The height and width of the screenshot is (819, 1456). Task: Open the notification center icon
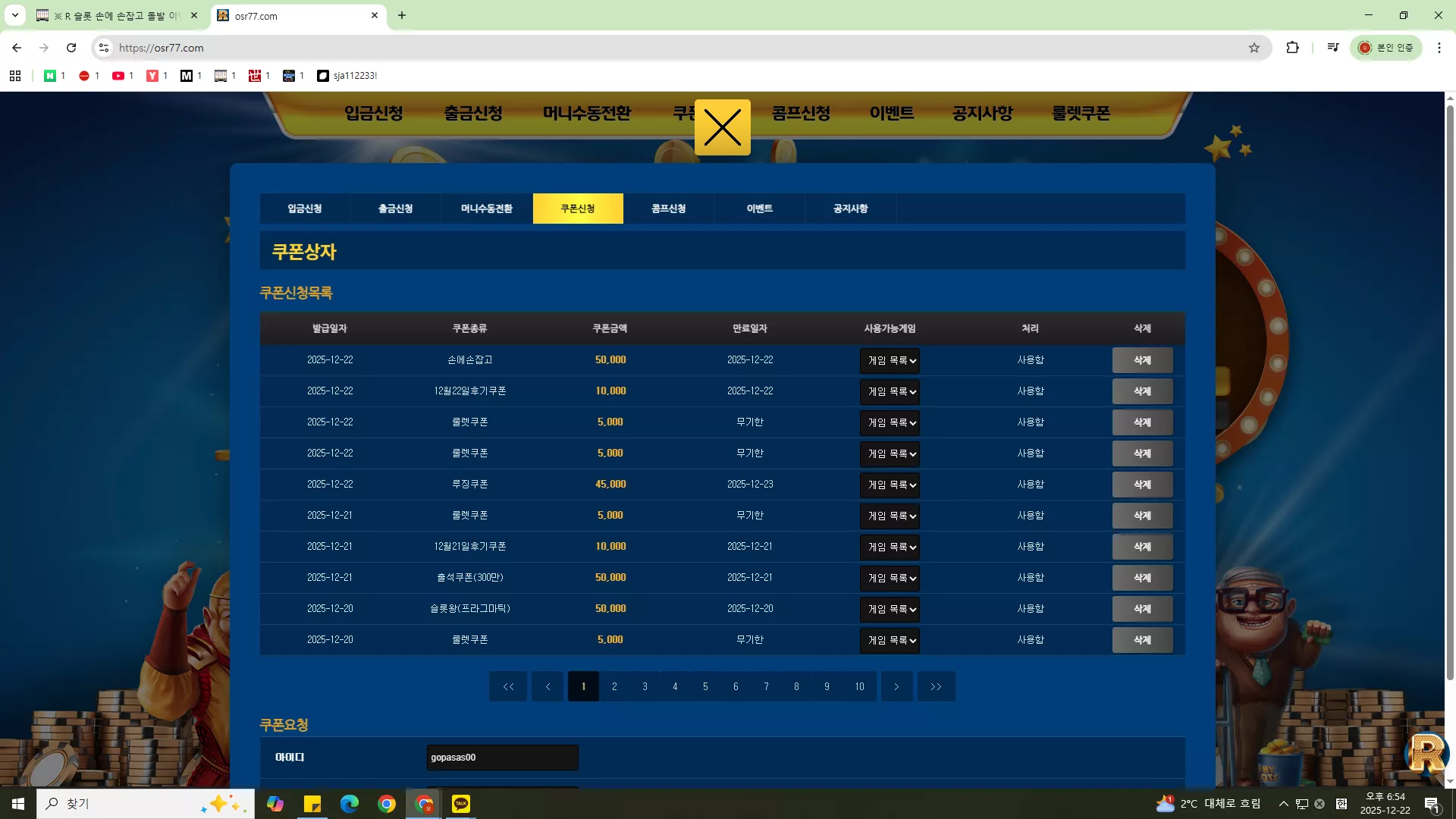[1432, 804]
